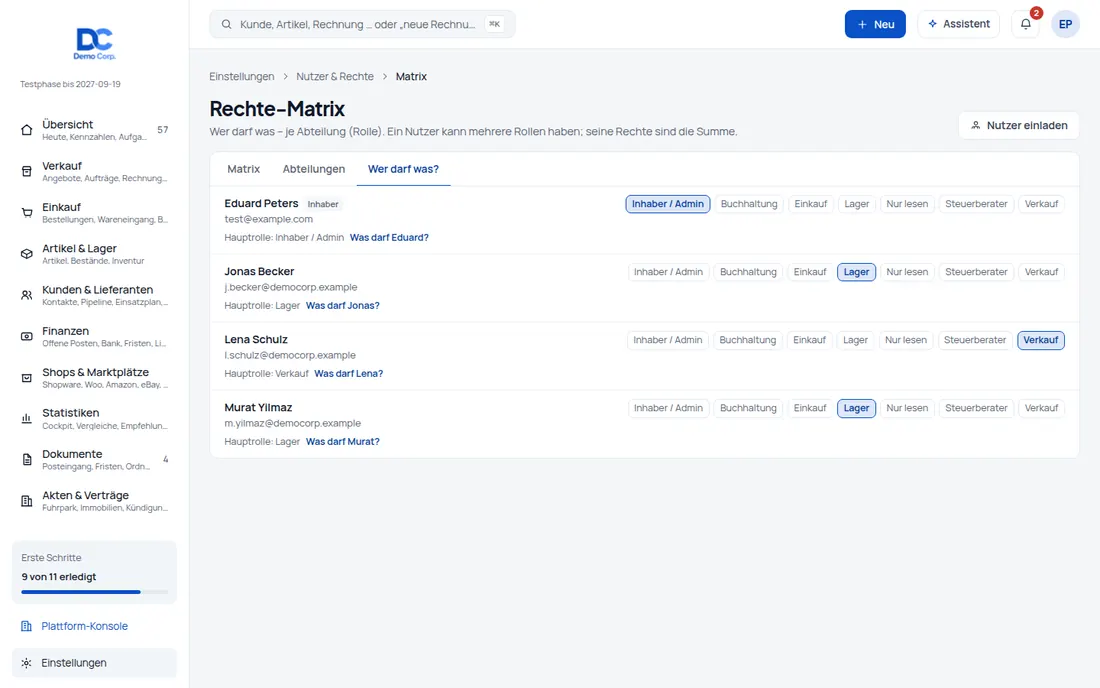Toggle Nur lesen for Murat Yilmaz
Viewport: 1100px width, 688px height.
tap(907, 408)
